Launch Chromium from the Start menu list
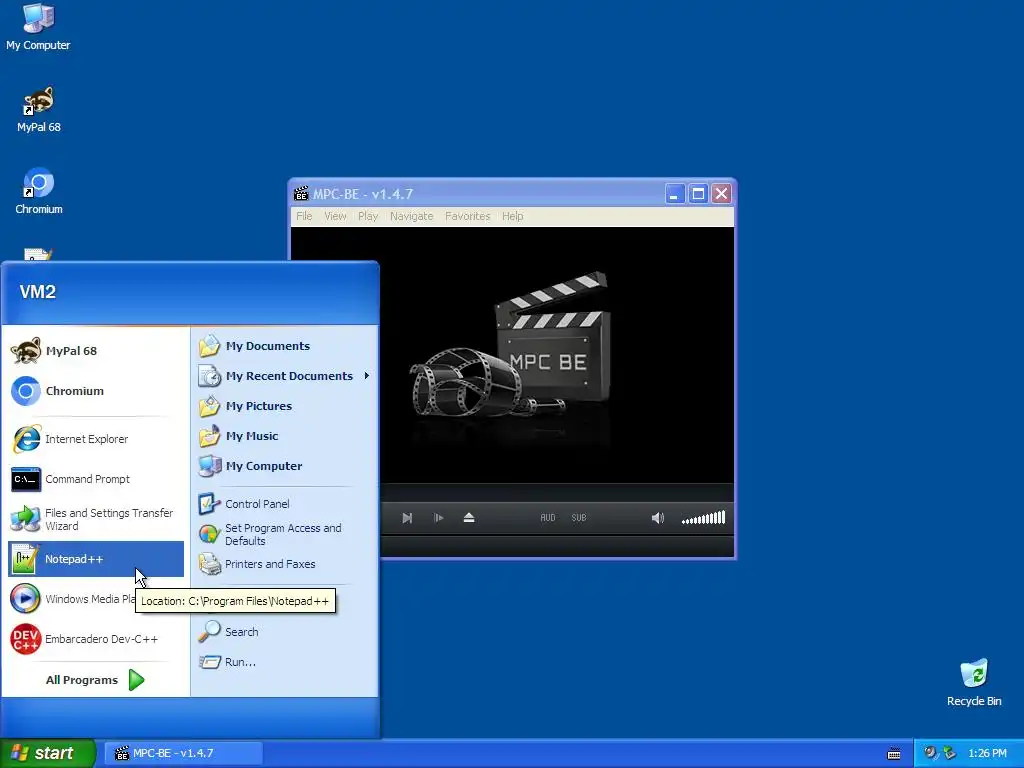1024x768 pixels. (95, 391)
